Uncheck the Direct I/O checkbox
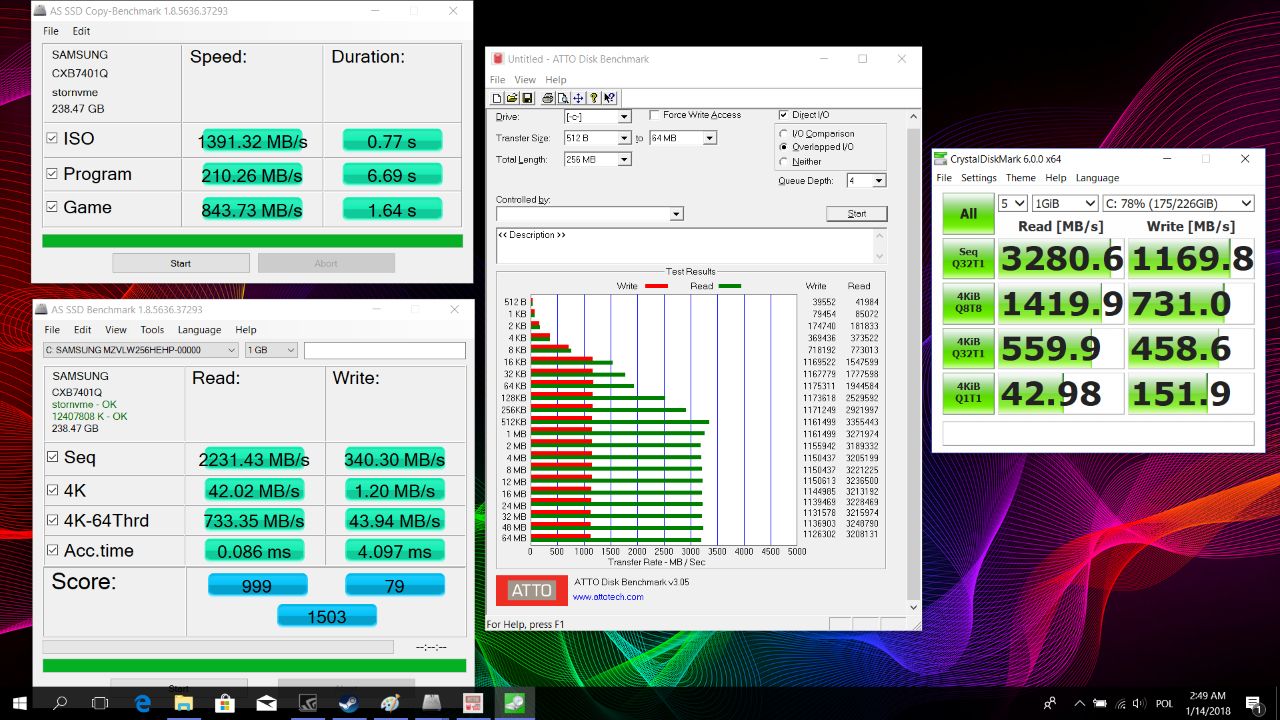Viewport: 1280px width, 720px height. [784, 115]
